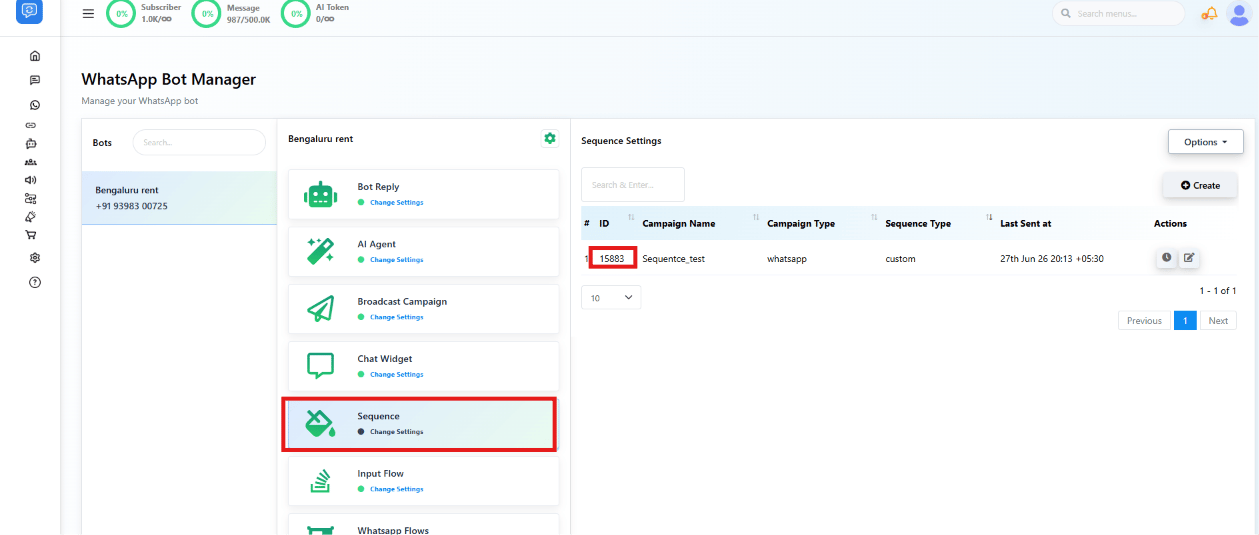Open the link sidebar icon
This screenshot has height=535, width=1259.
(x=31, y=125)
